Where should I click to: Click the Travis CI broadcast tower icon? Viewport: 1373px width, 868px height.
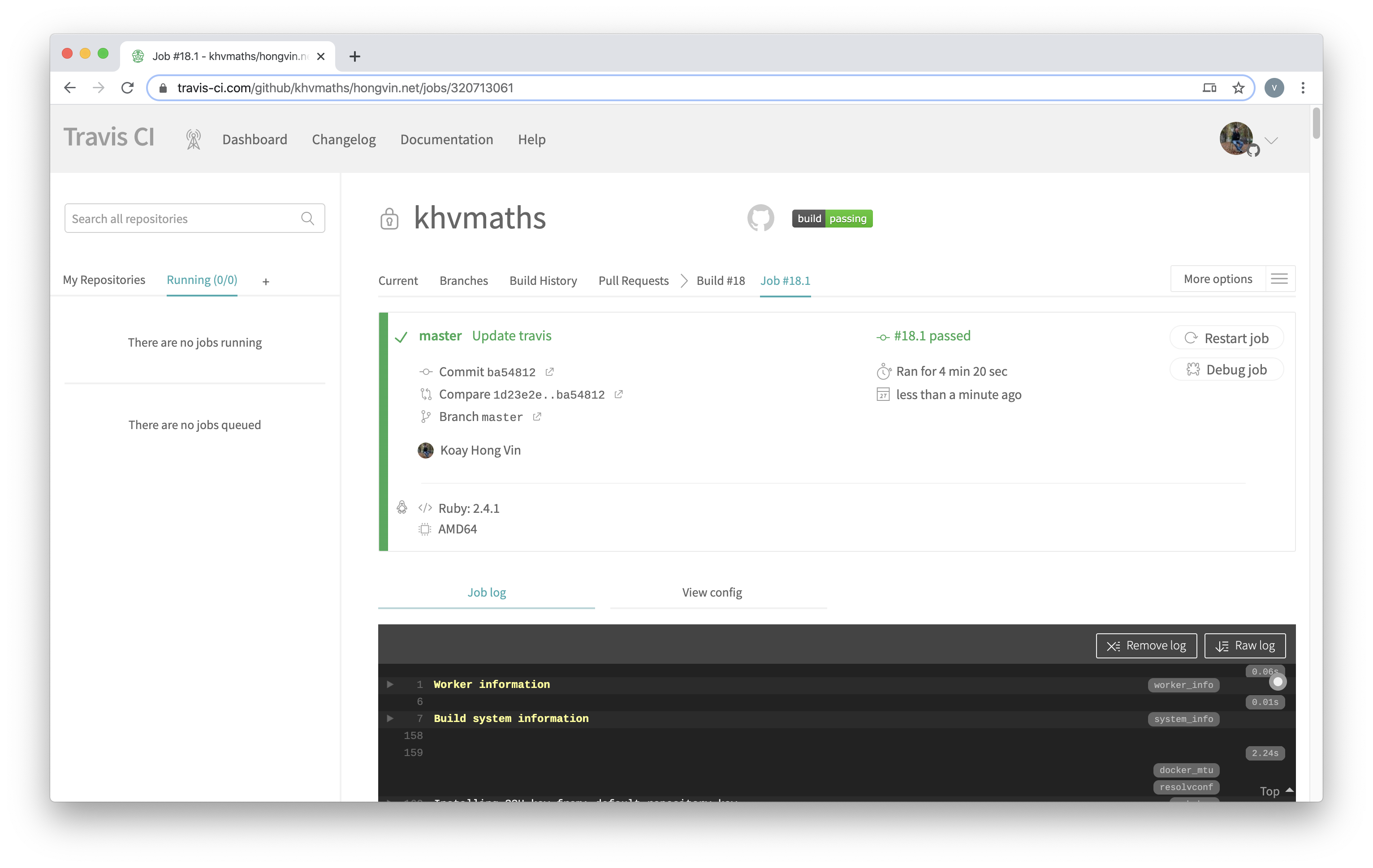tap(193, 140)
